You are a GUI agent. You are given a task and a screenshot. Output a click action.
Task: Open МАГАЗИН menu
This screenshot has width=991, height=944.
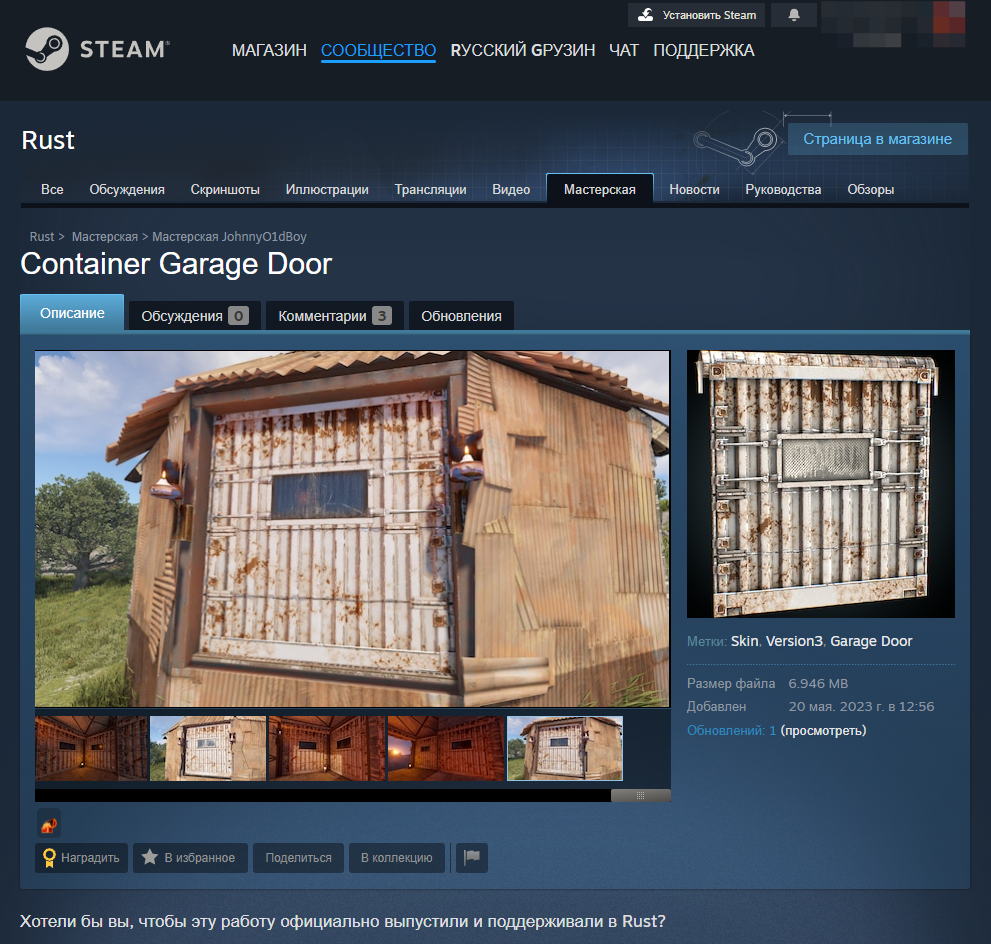pyautogui.click(x=269, y=50)
